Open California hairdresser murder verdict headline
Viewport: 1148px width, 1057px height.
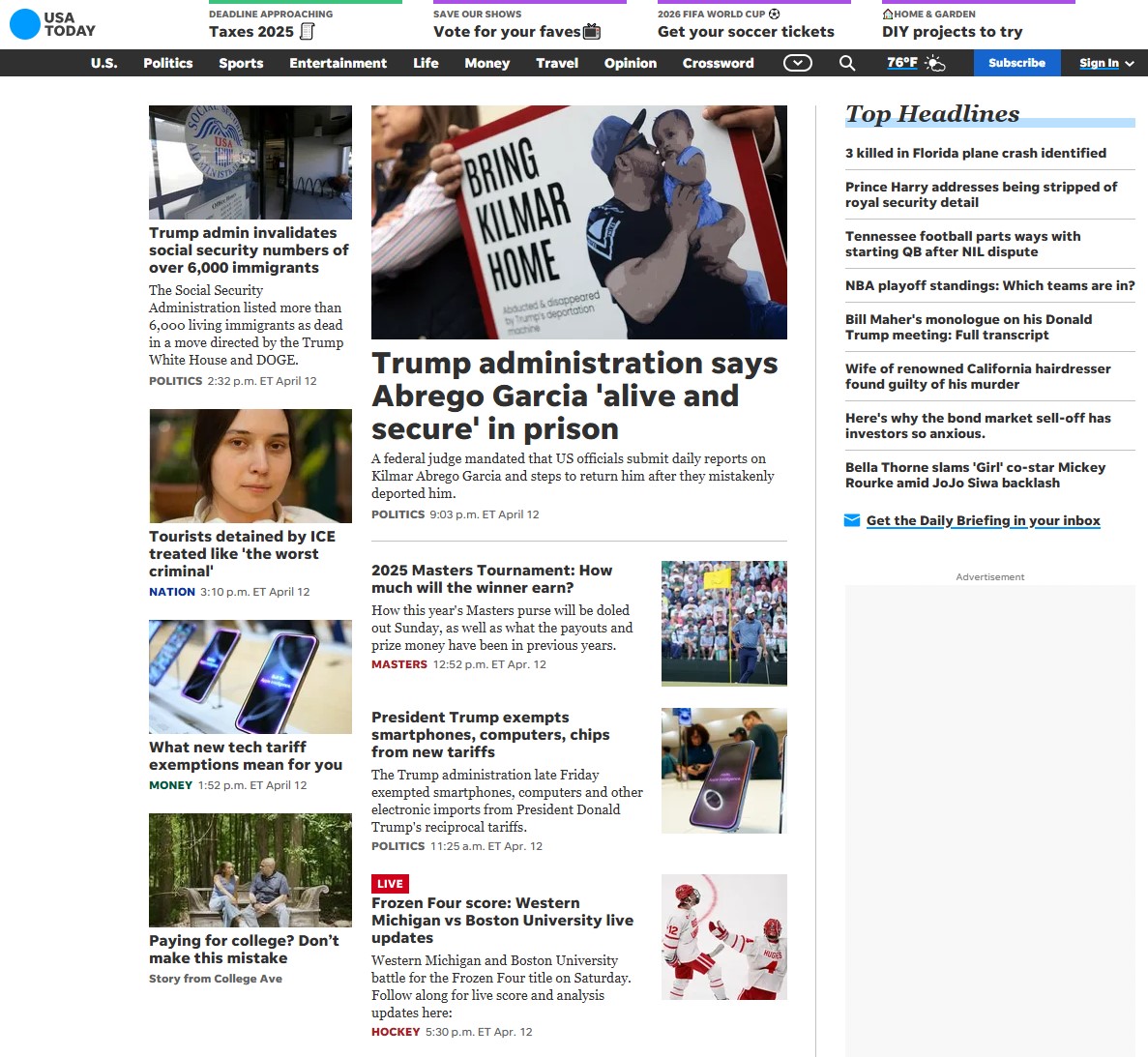(978, 376)
